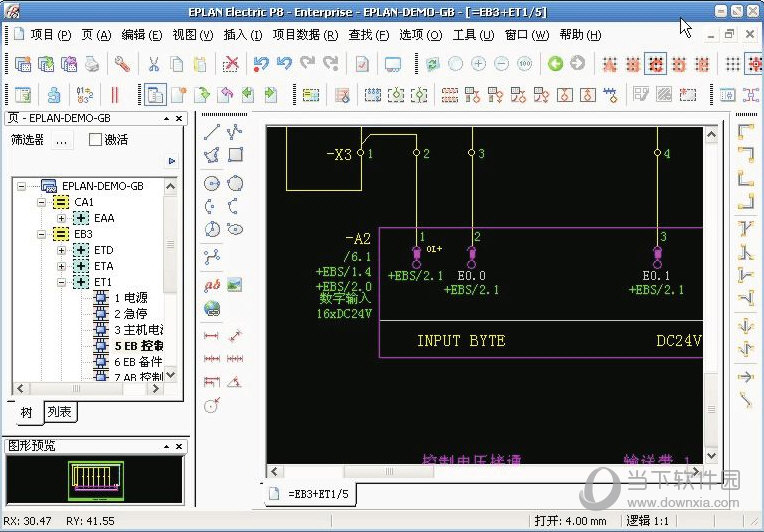Click the top-left angle connection symbol
Screen dimensions: 764x532
[x=745, y=132]
